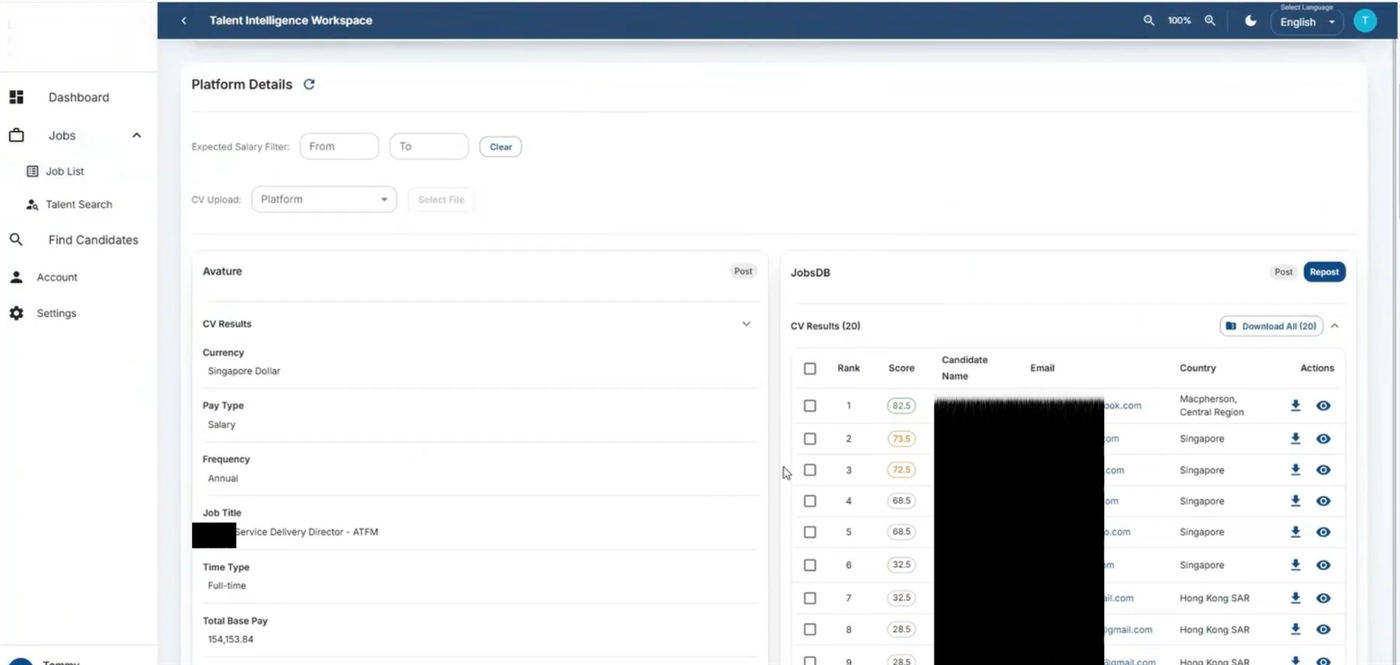The height and width of the screenshot is (665, 1400).
Task: Open Account page
Action: pyautogui.click(x=57, y=277)
